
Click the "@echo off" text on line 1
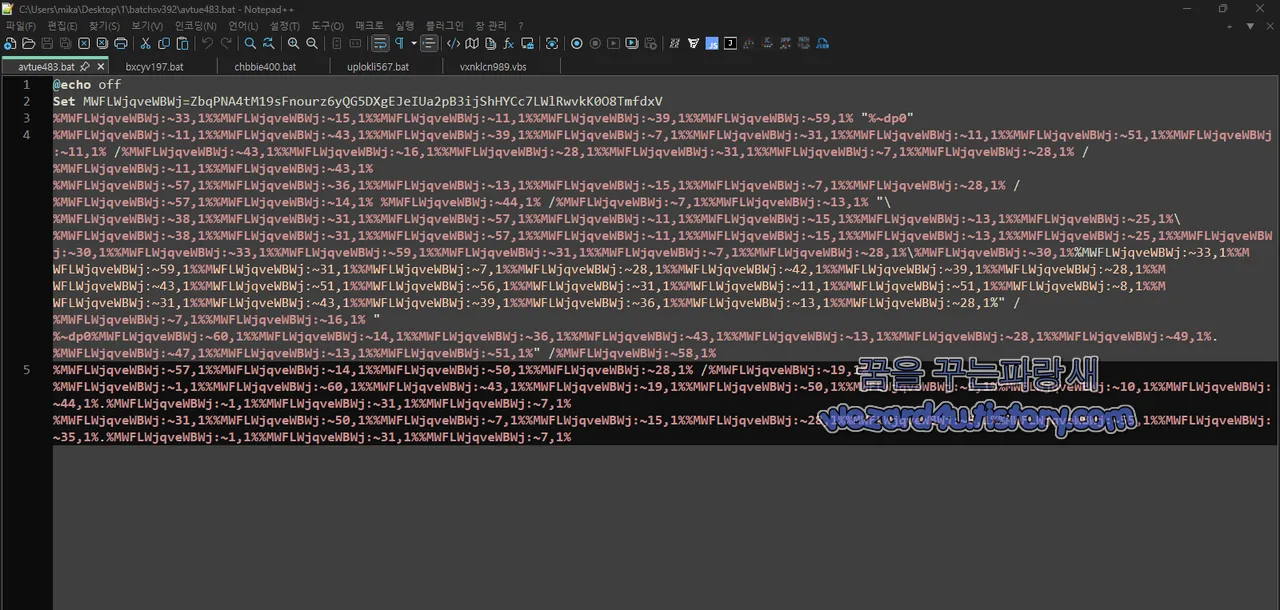[87, 85]
